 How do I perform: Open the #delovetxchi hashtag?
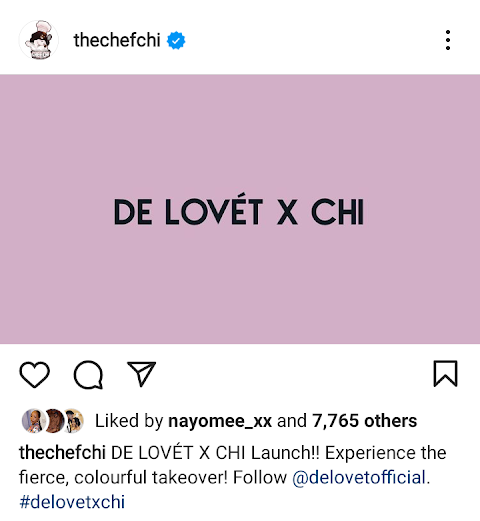72,502
